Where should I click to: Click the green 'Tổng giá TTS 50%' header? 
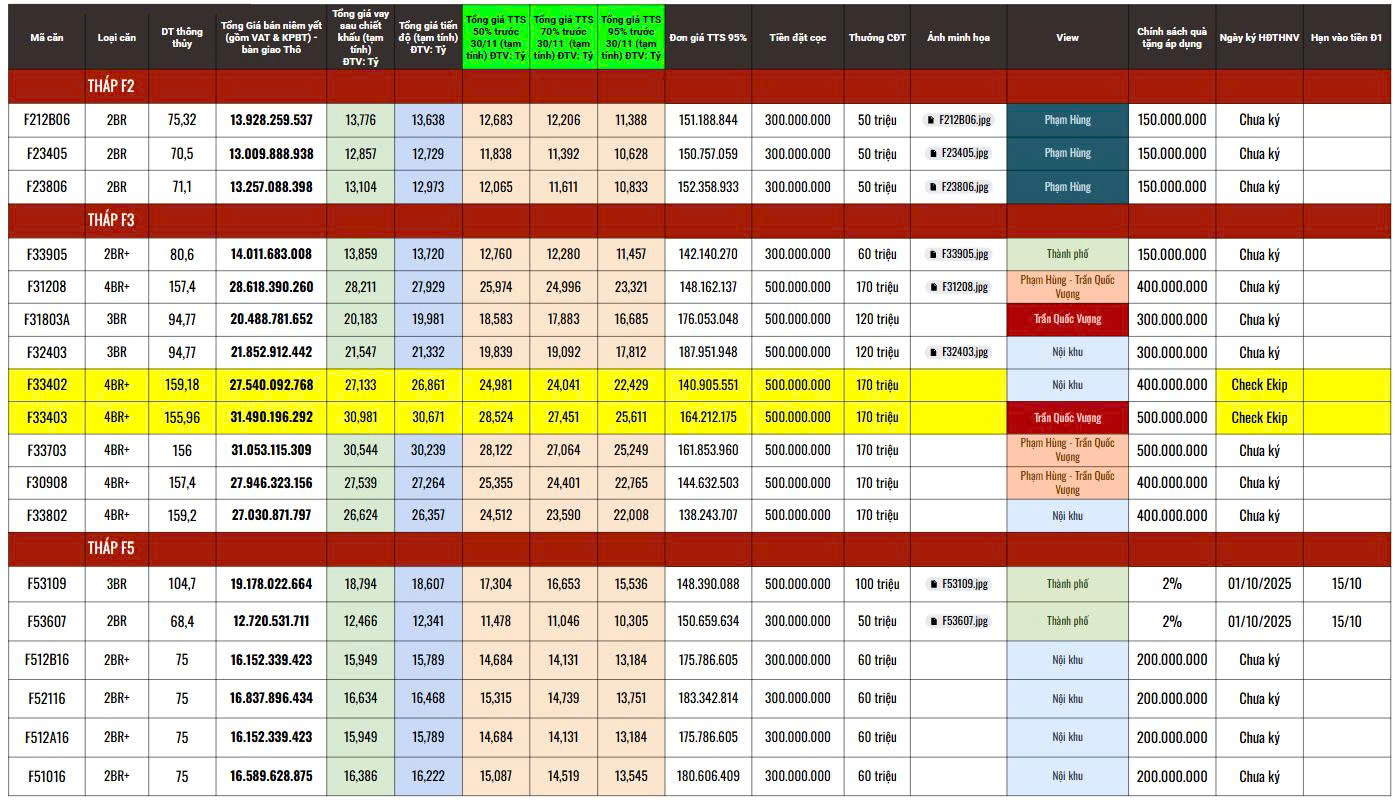click(x=495, y=38)
